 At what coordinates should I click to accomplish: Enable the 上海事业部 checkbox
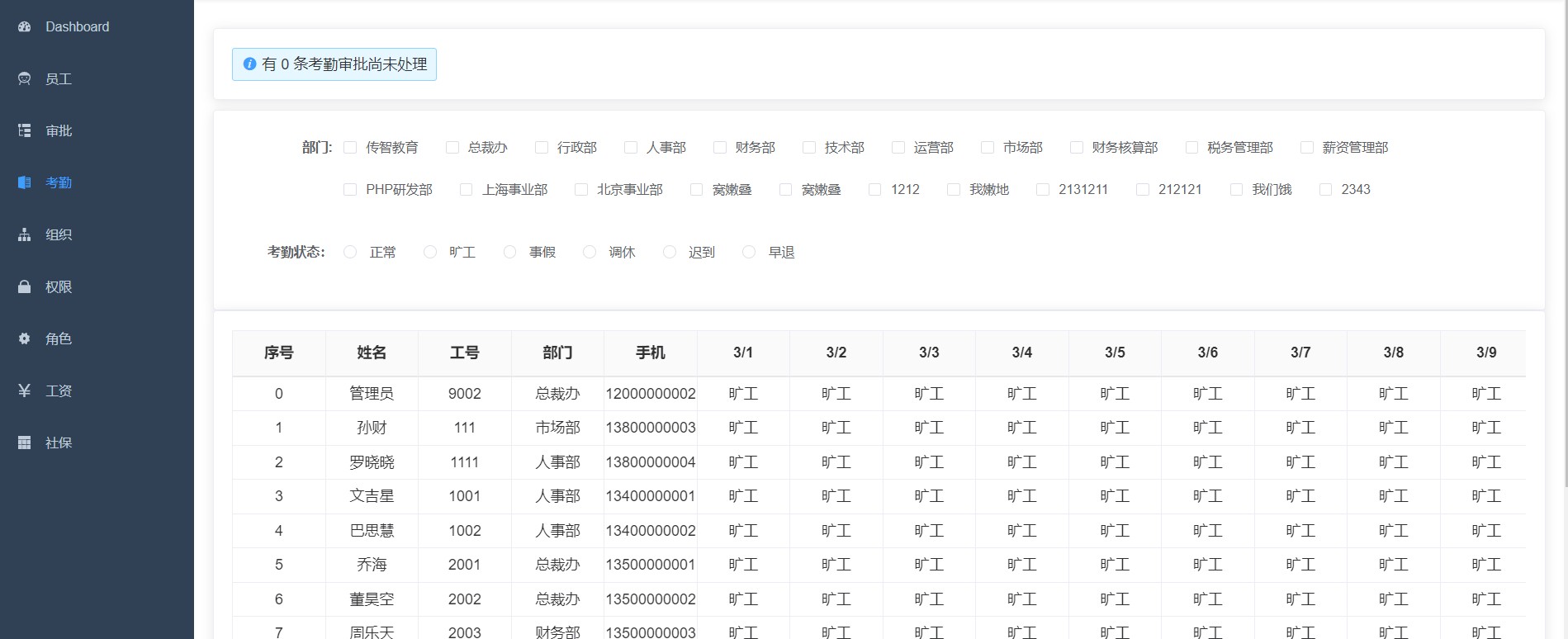467,189
